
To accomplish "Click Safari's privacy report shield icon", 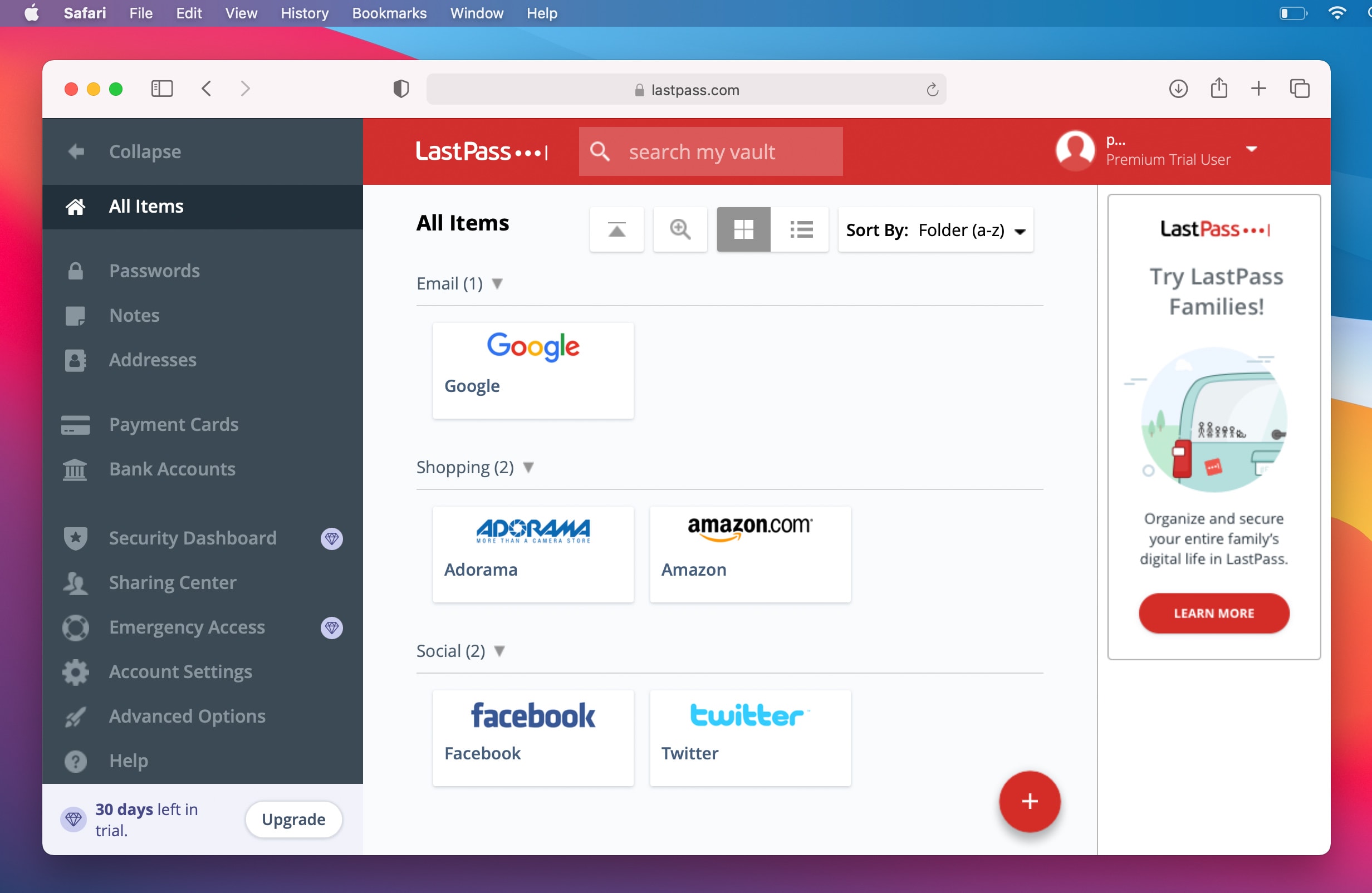I will pyautogui.click(x=401, y=90).
